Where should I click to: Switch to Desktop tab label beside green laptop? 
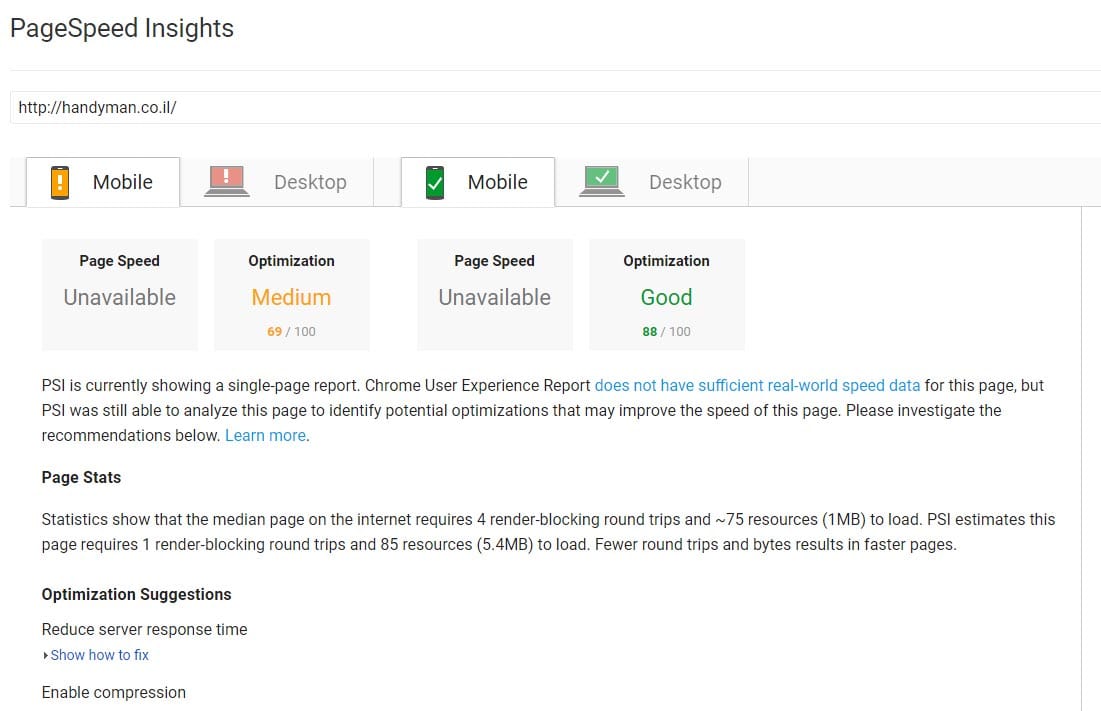tap(685, 182)
